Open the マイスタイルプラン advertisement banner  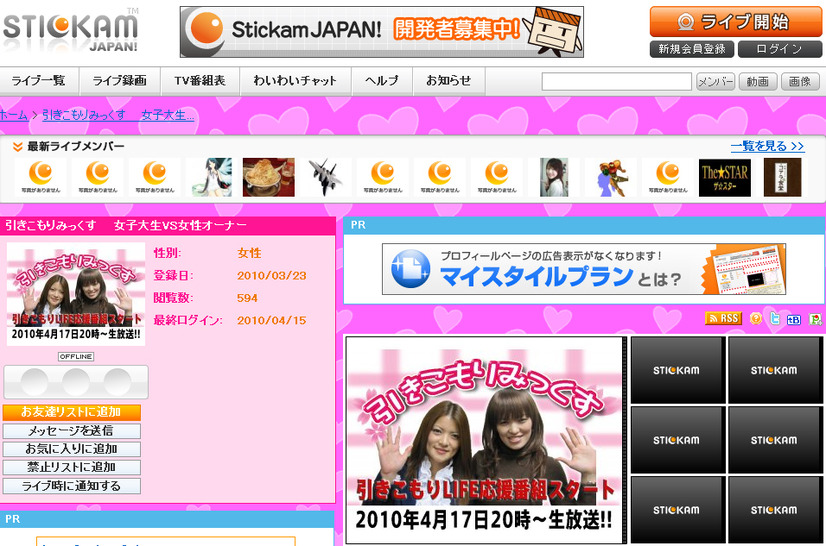click(584, 269)
